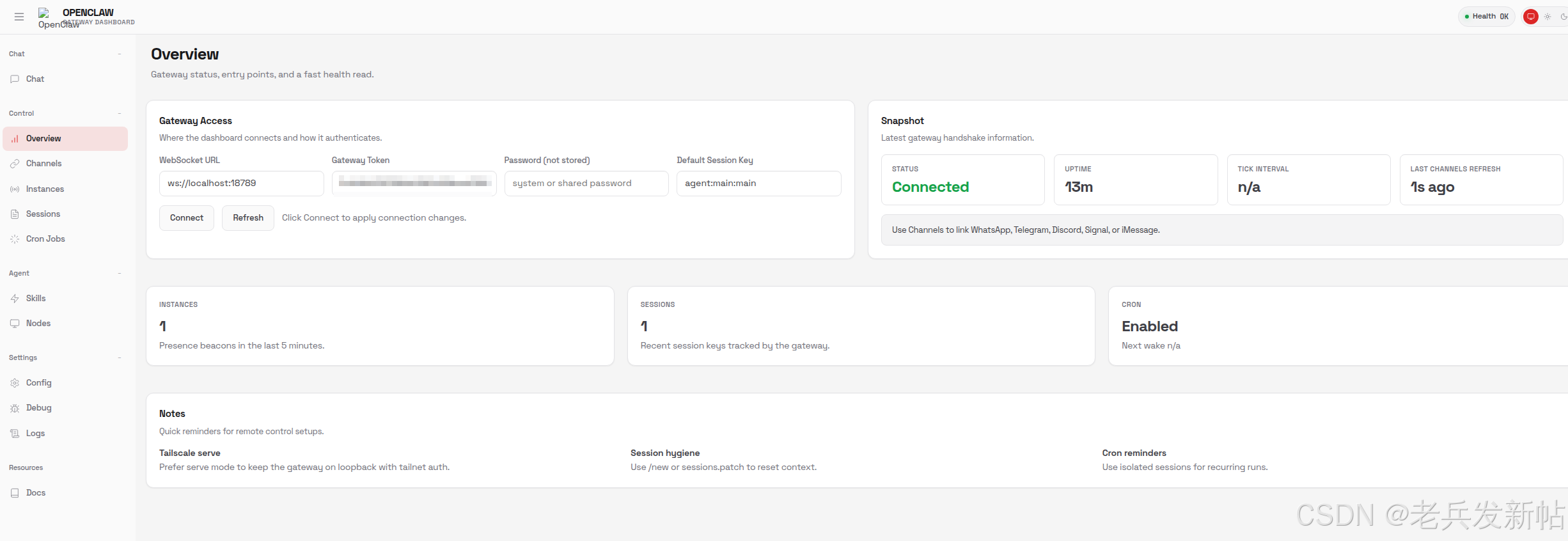Image resolution: width=1568 pixels, height=541 pixels.
Task: Click the Session hygiene note heading
Action: click(x=665, y=453)
